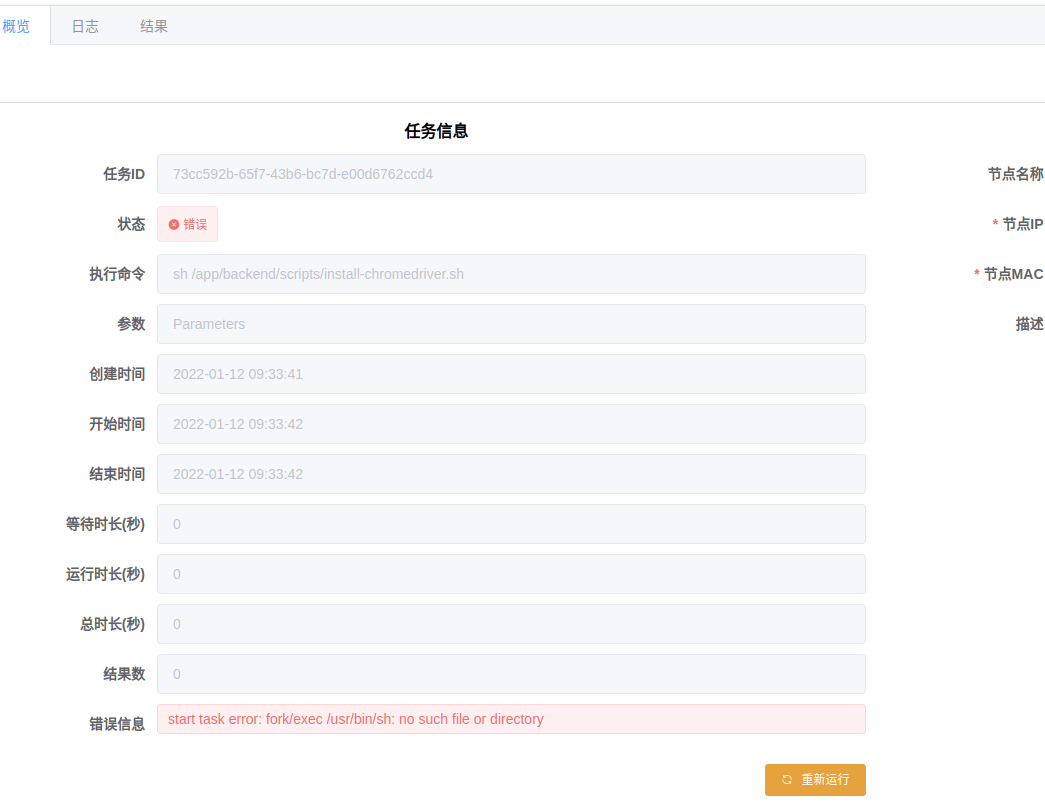
Task: Click the 开始时间 field
Action: coord(511,424)
